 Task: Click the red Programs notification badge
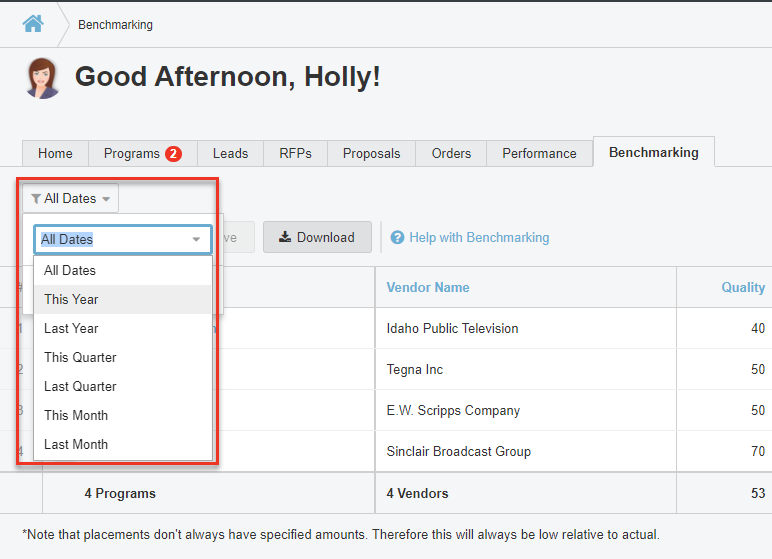173,154
